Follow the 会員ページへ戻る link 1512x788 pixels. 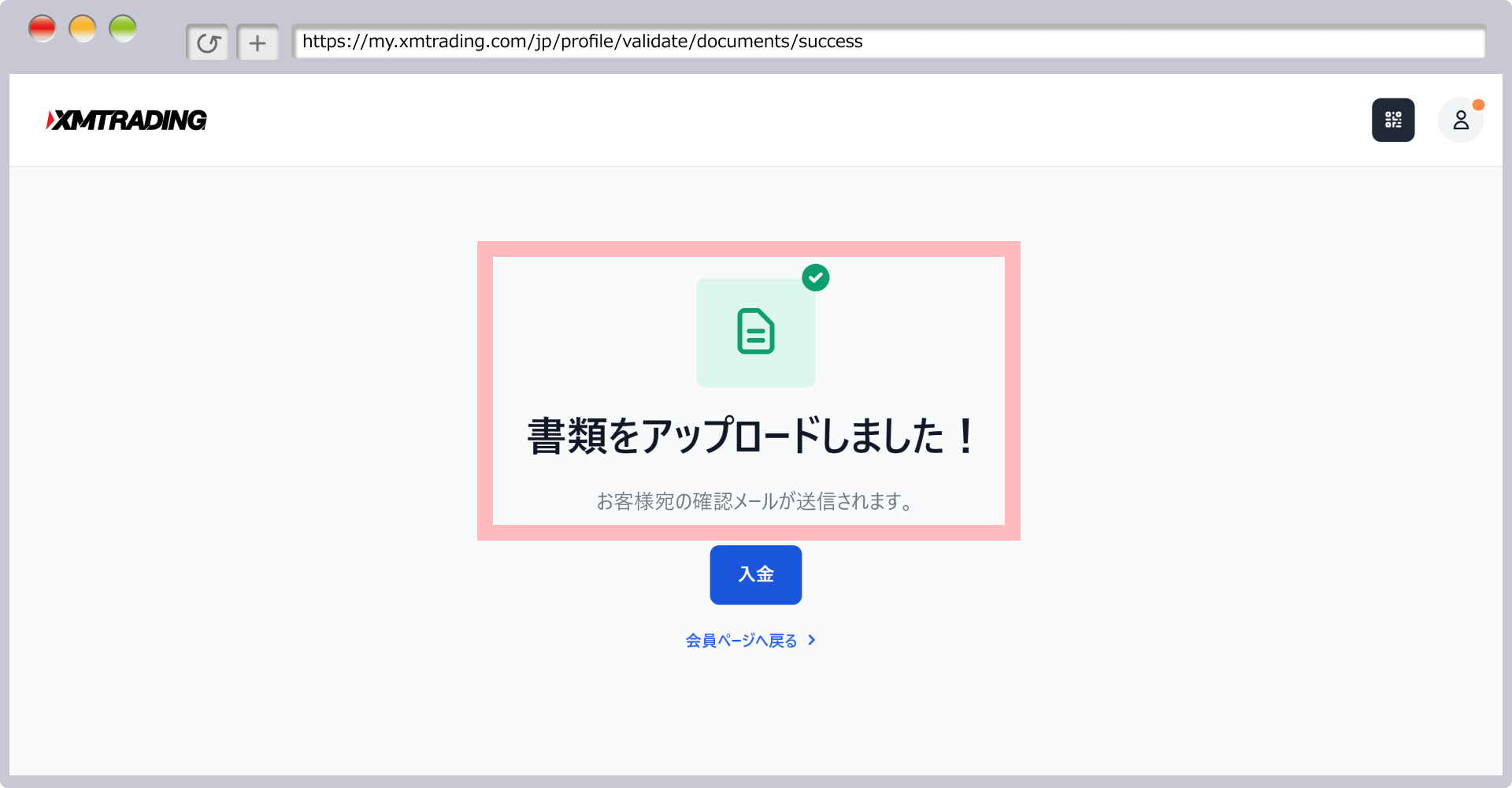coord(741,641)
